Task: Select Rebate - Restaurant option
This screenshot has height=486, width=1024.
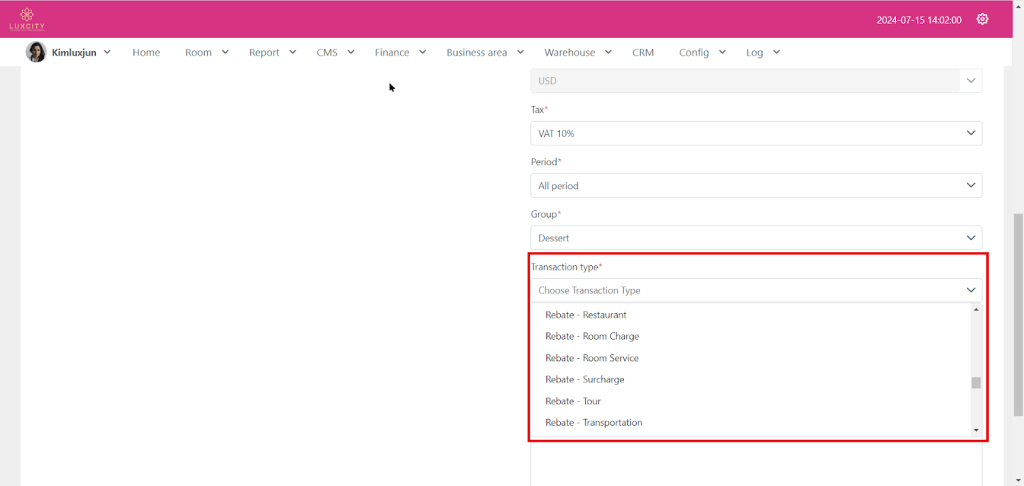Action: (x=586, y=315)
